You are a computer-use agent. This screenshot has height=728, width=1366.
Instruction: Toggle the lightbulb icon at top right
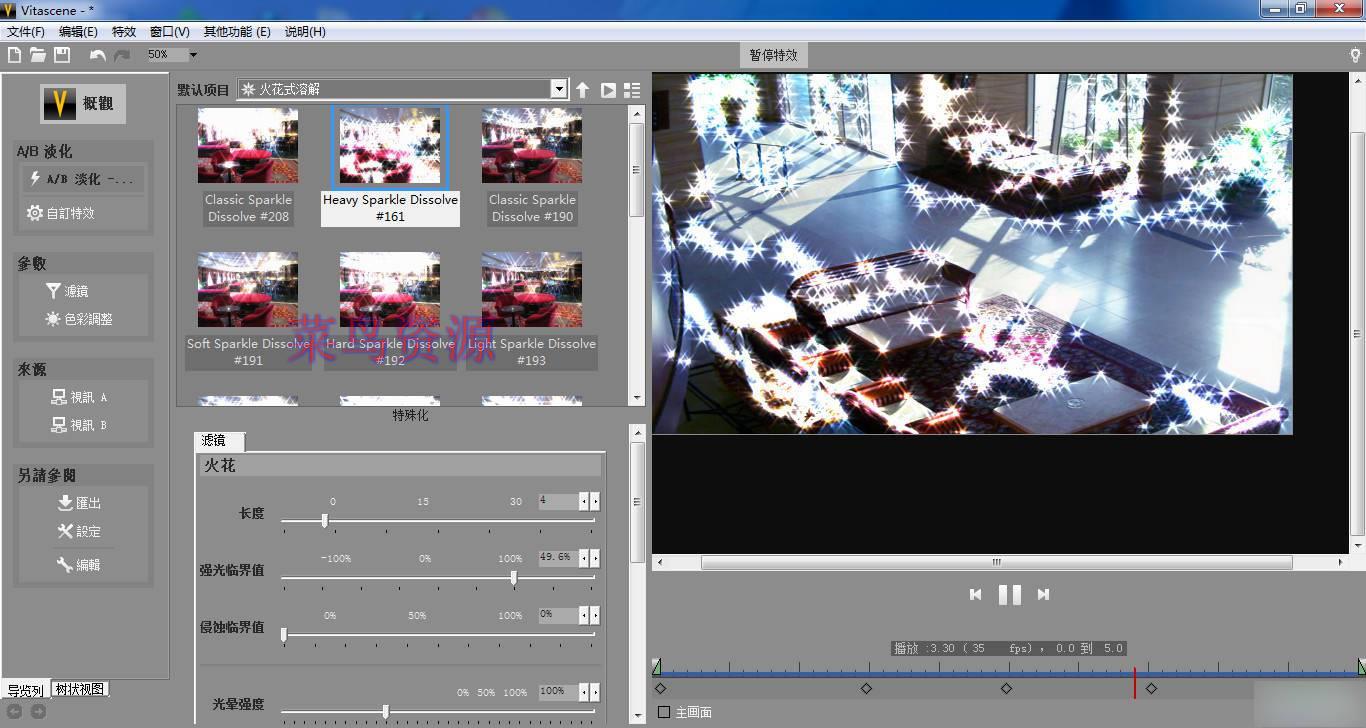1356,55
